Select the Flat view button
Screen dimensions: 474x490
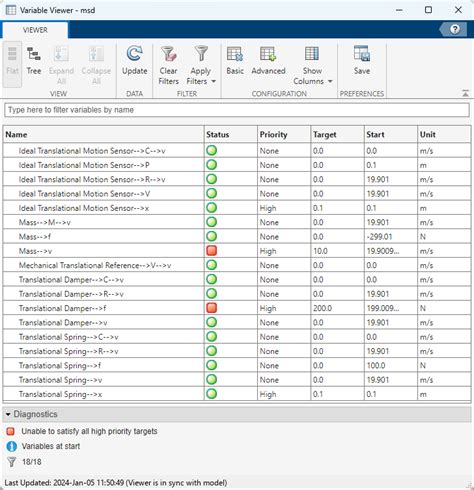pyautogui.click(x=12, y=63)
